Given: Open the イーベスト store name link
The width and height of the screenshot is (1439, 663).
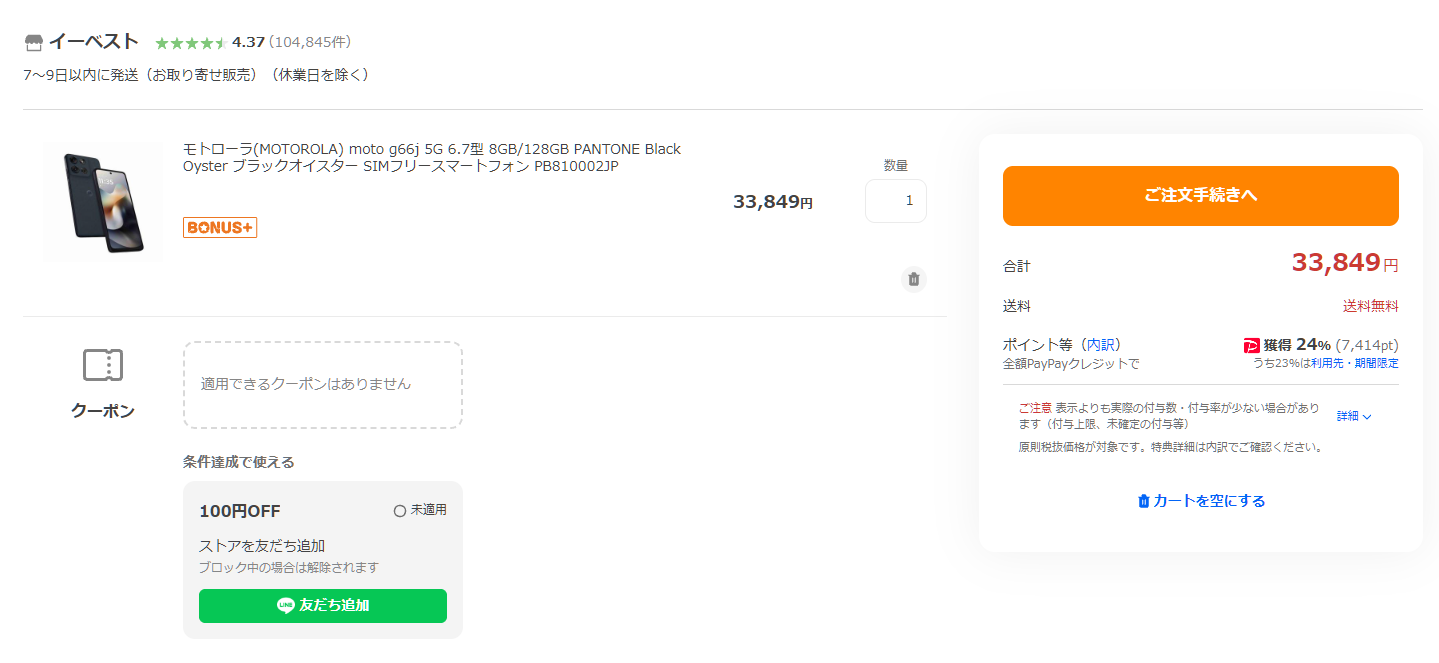Looking at the screenshot, I should (x=93, y=42).
